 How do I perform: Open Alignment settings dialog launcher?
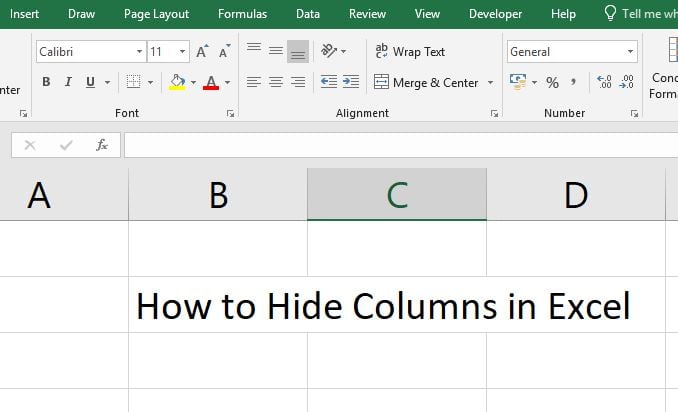coord(494,114)
